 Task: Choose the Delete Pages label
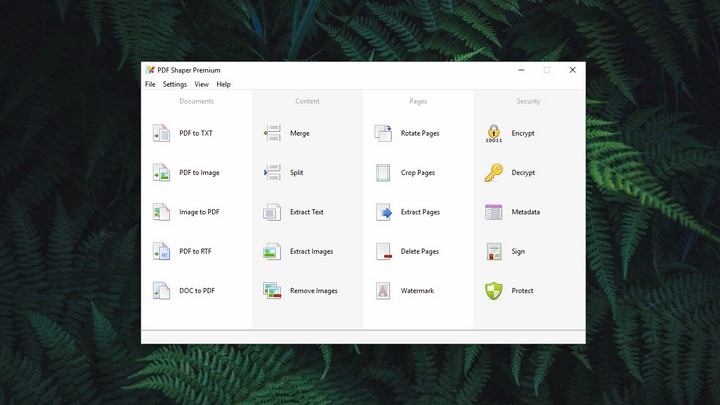420,252
